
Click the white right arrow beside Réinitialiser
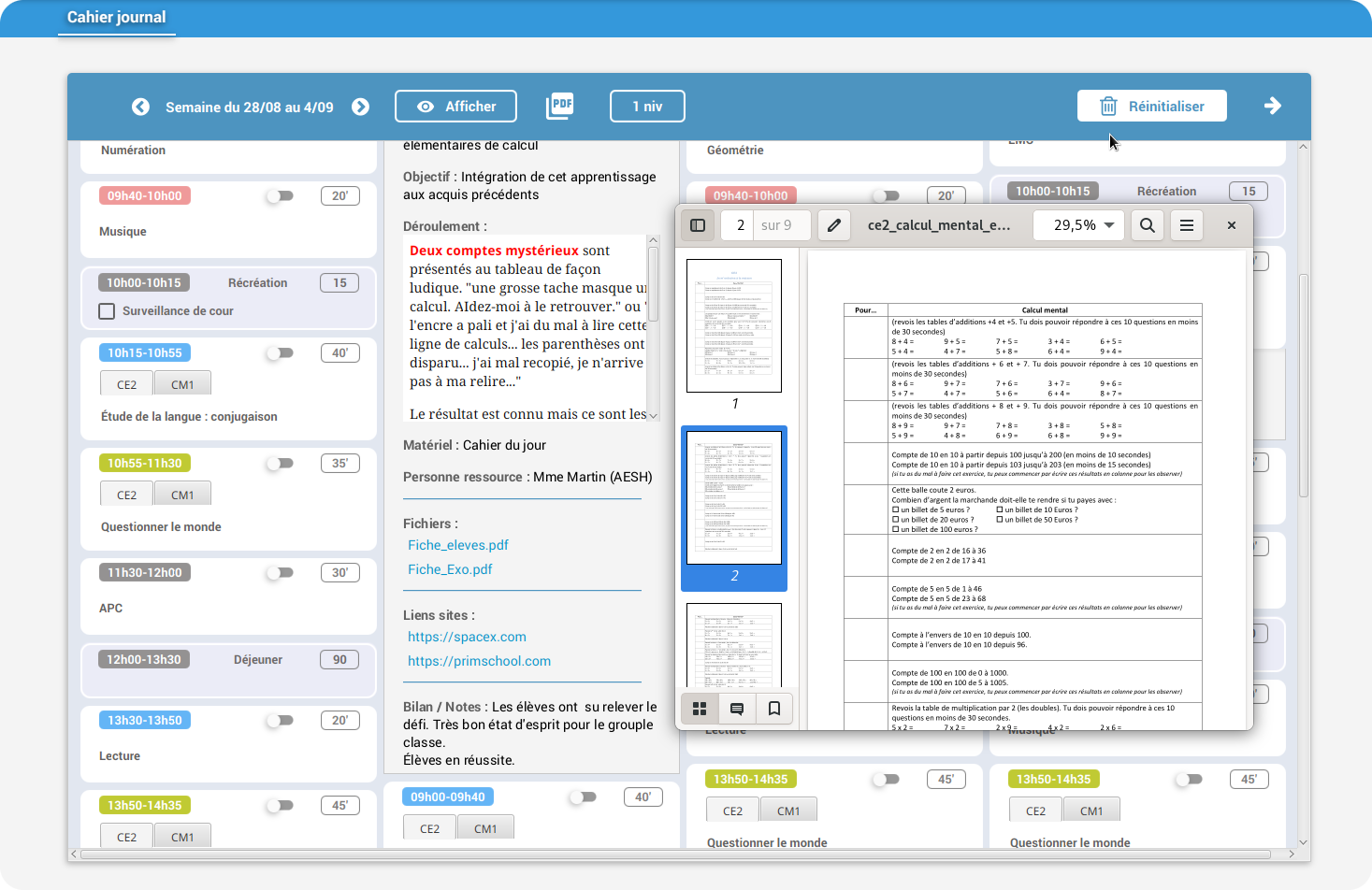1272,106
